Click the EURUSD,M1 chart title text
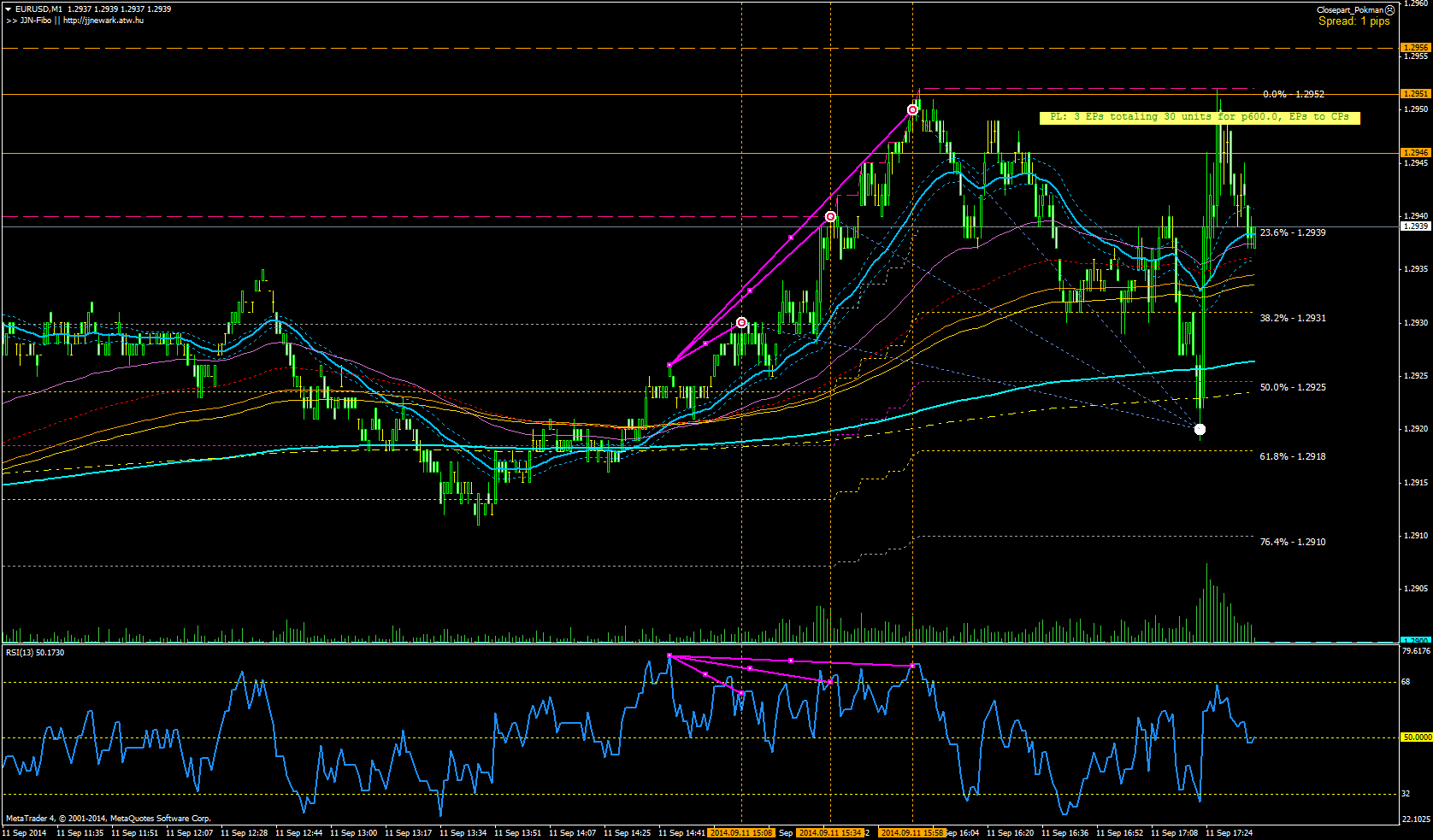1433x840 pixels. click(38, 9)
